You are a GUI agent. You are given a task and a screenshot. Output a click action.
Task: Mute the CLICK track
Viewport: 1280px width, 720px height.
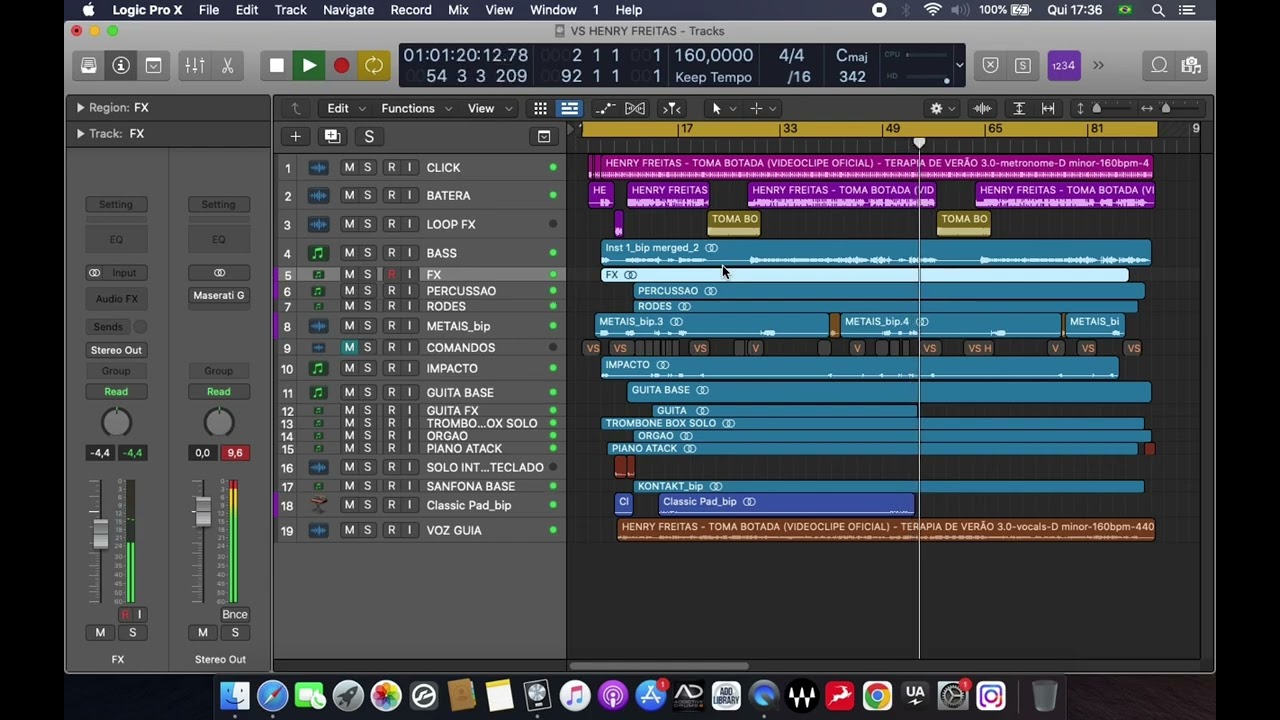click(349, 167)
